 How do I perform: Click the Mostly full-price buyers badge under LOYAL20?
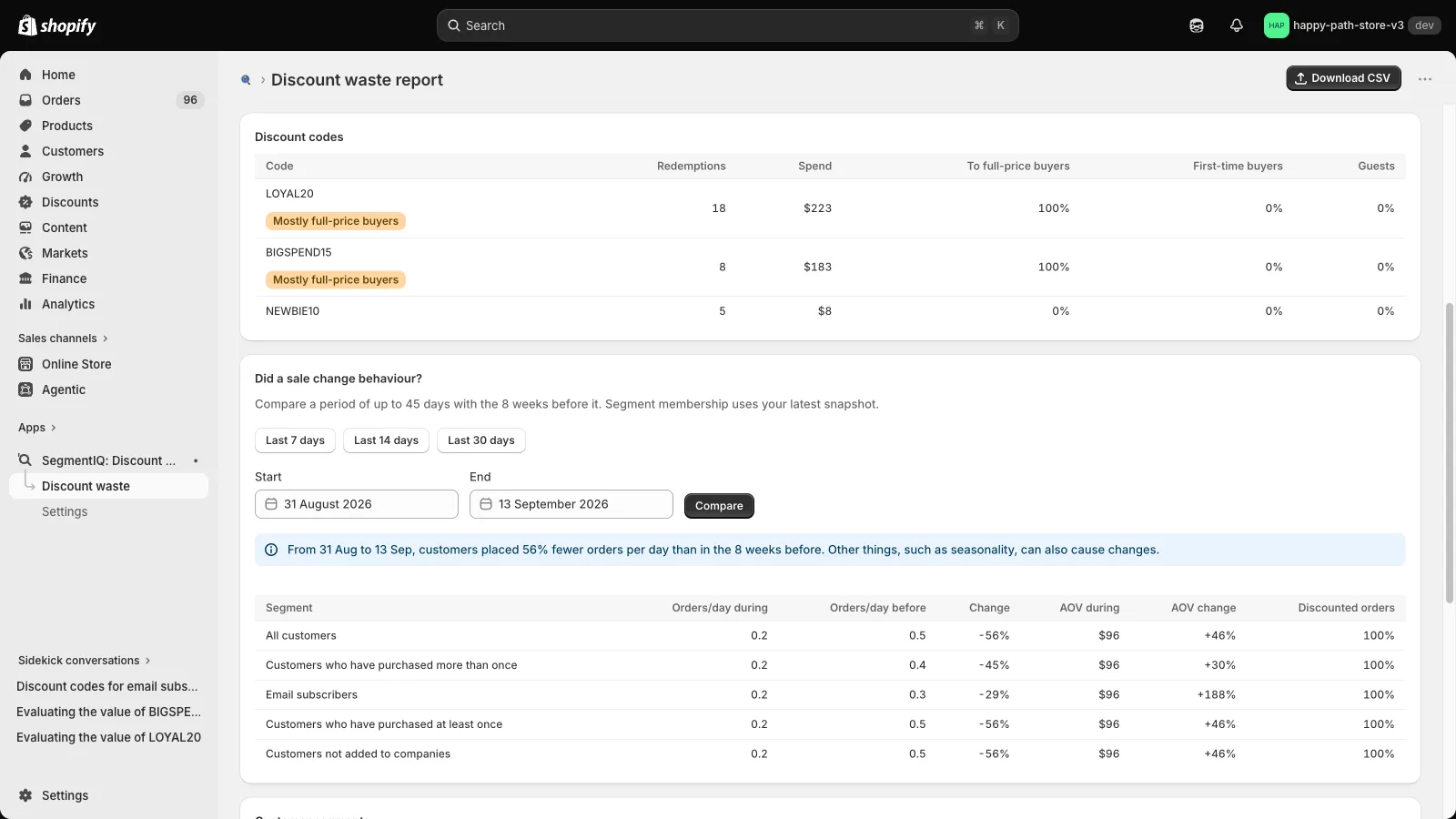(x=336, y=221)
